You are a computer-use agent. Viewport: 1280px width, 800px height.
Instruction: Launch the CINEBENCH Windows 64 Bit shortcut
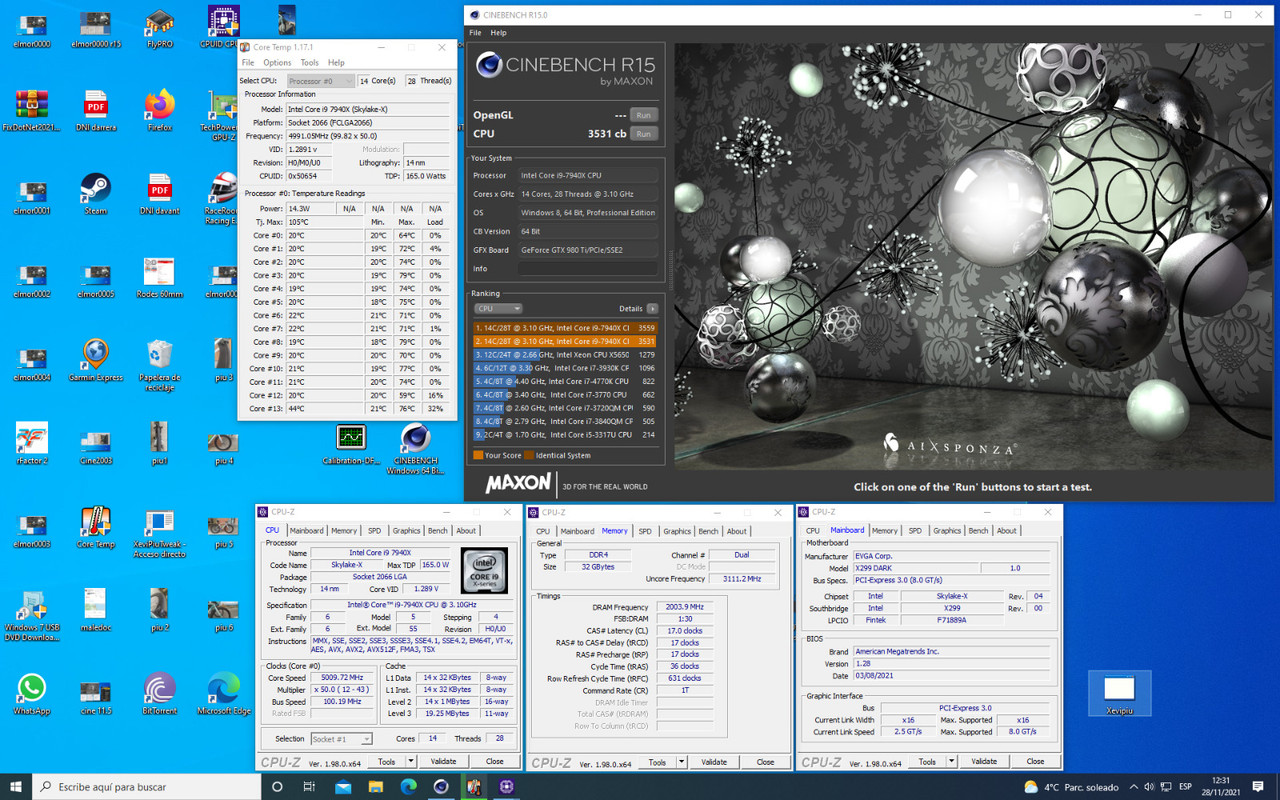[x=415, y=449]
